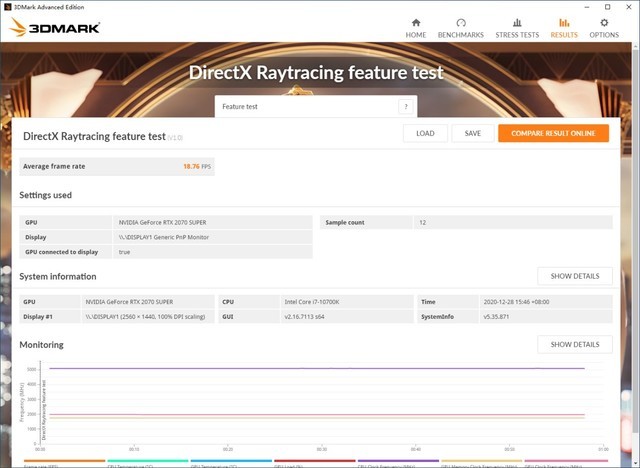Click COMPARE RESULT ONLINE
Screen dimensions: 640x468
coord(553,133)
